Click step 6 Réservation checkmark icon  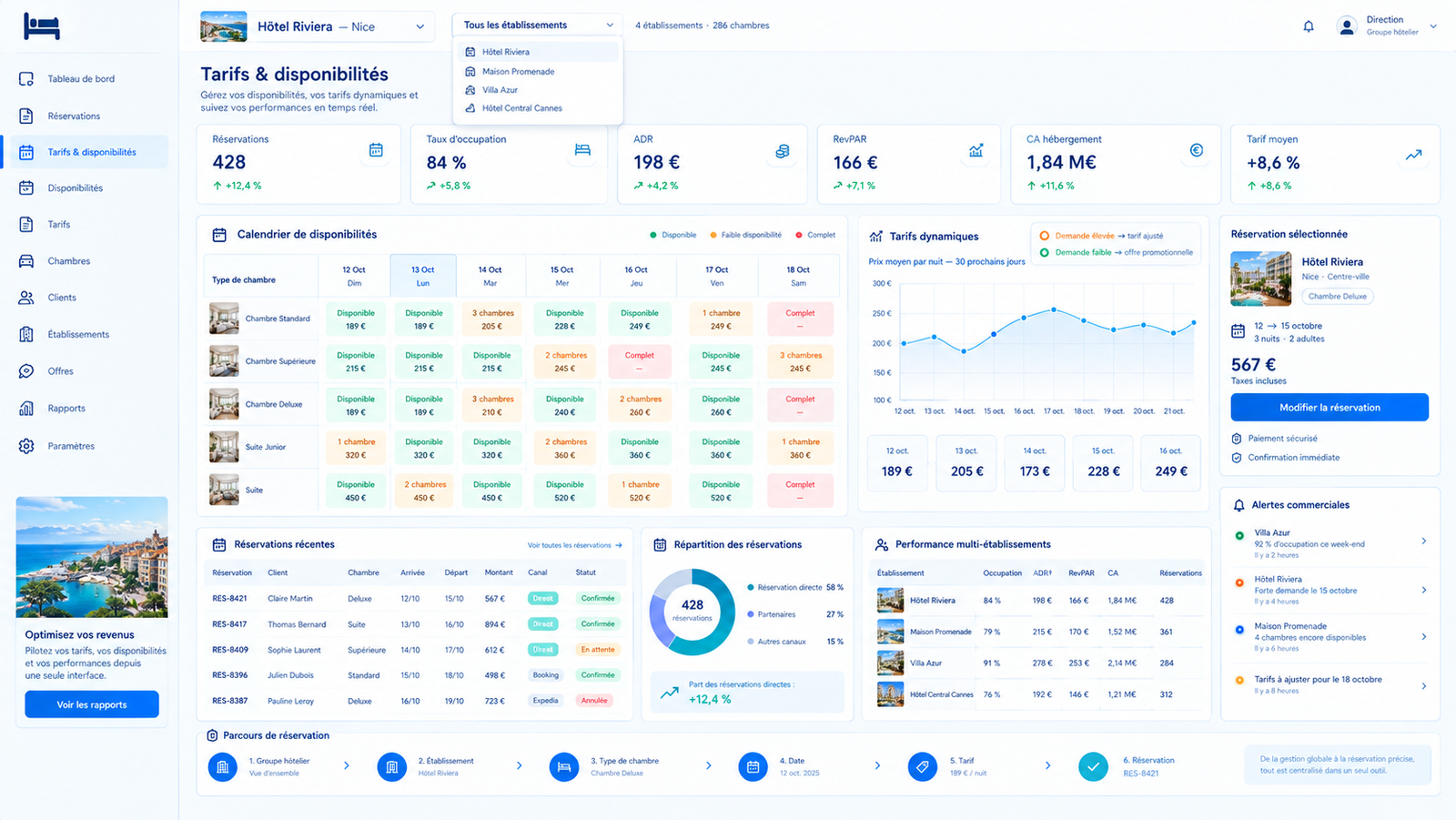1093,766
